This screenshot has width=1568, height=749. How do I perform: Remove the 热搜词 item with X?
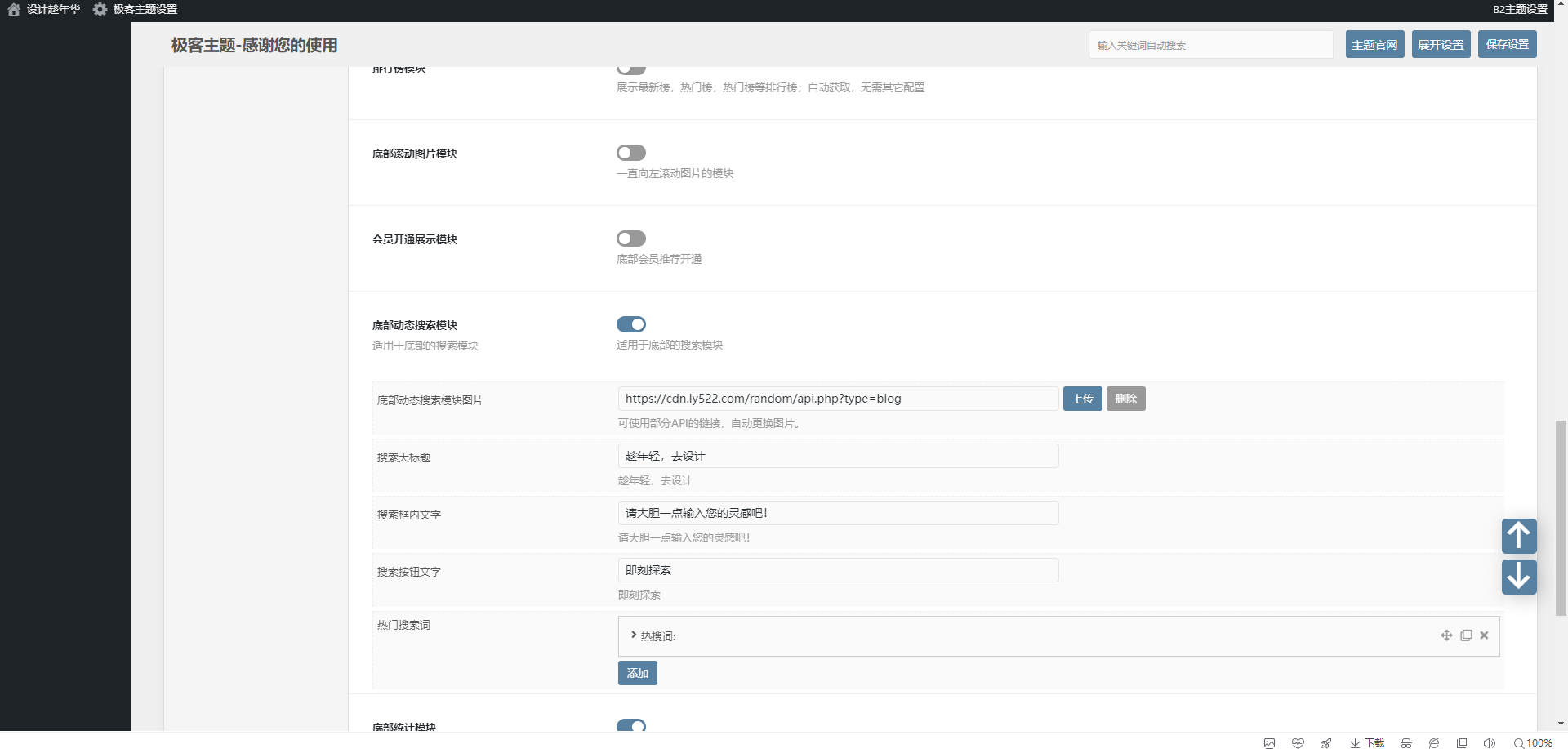1484,635
